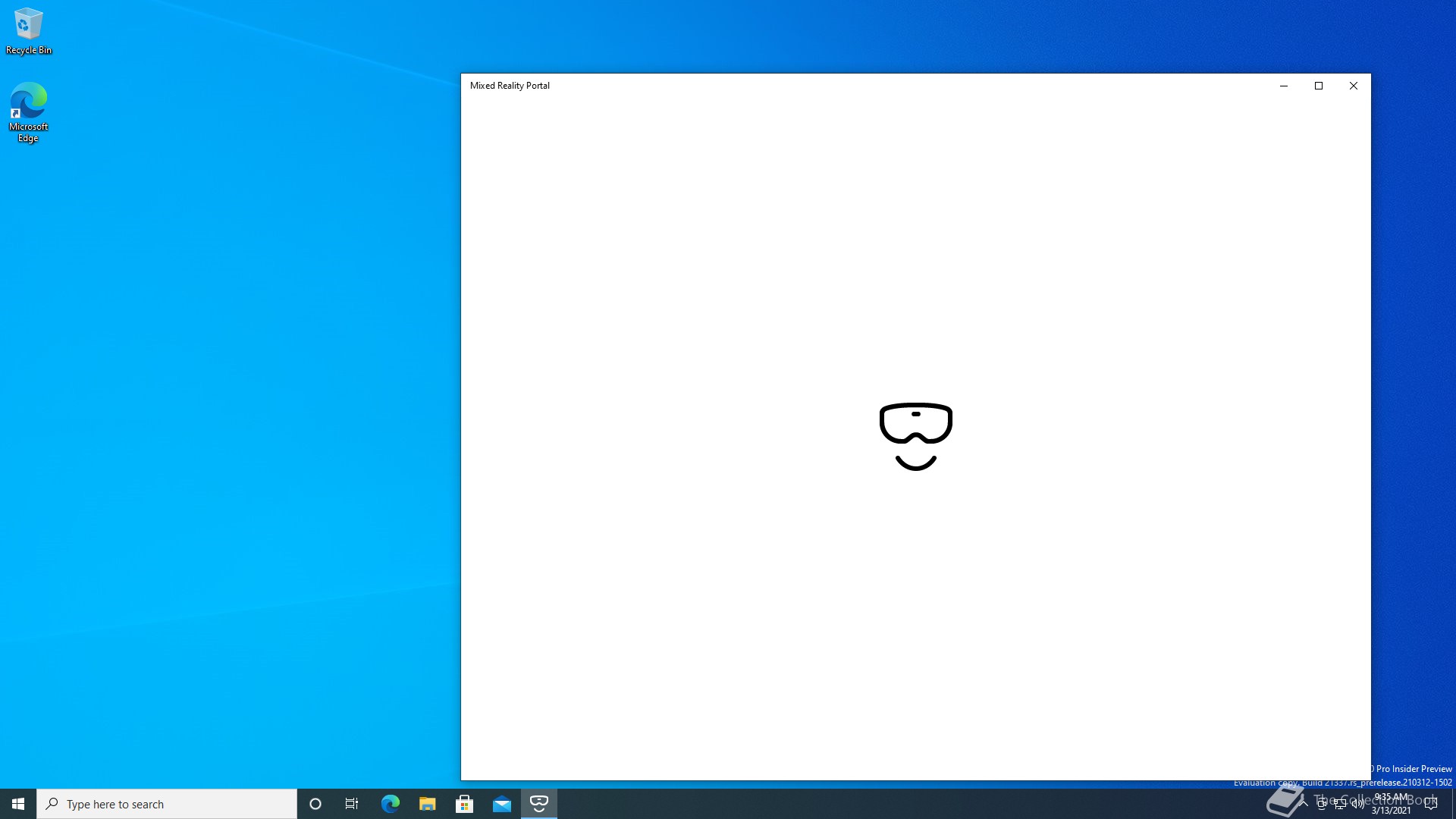Open File Explorer from the taskbar

pos(428,804)
